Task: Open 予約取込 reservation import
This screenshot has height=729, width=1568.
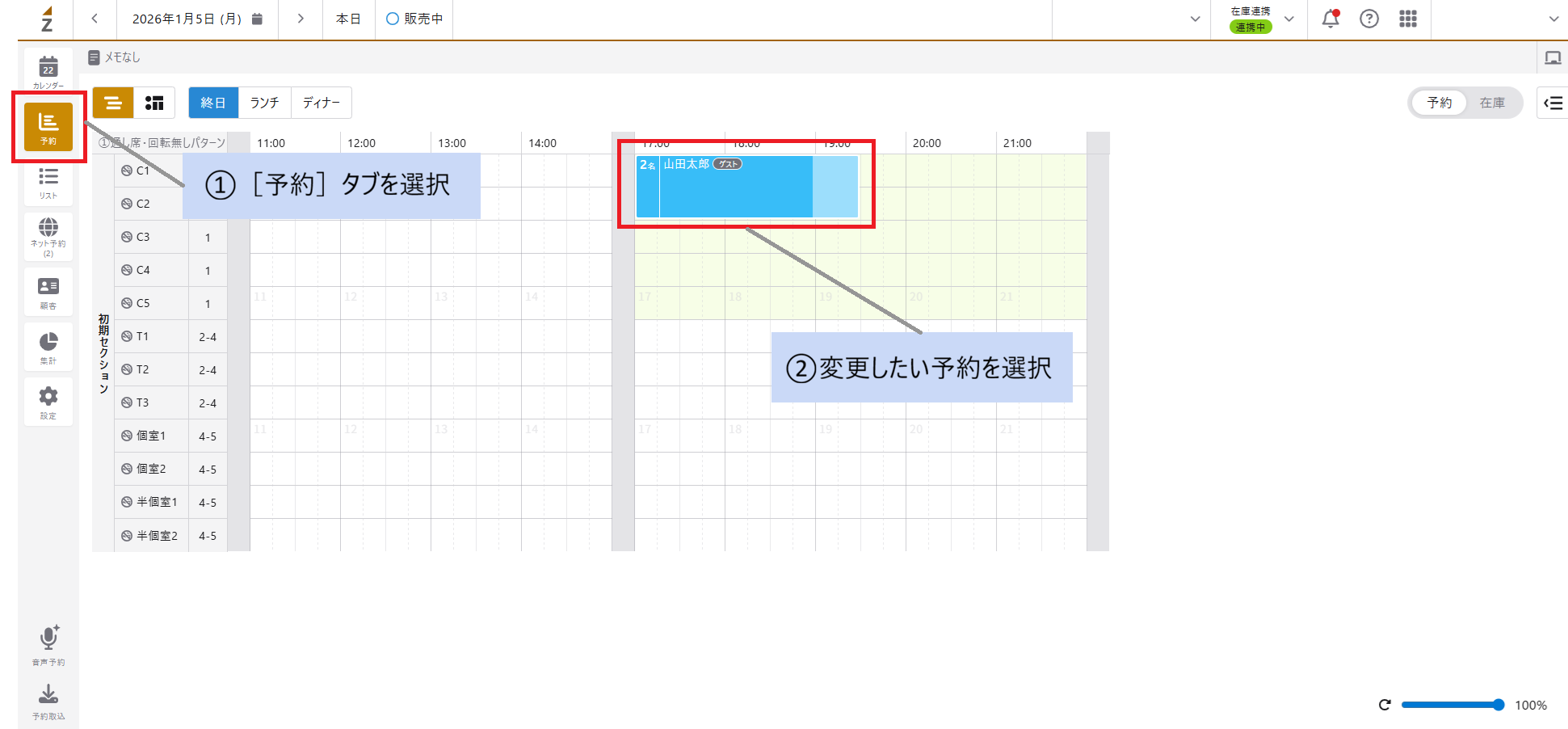Action: coord(48,700)
